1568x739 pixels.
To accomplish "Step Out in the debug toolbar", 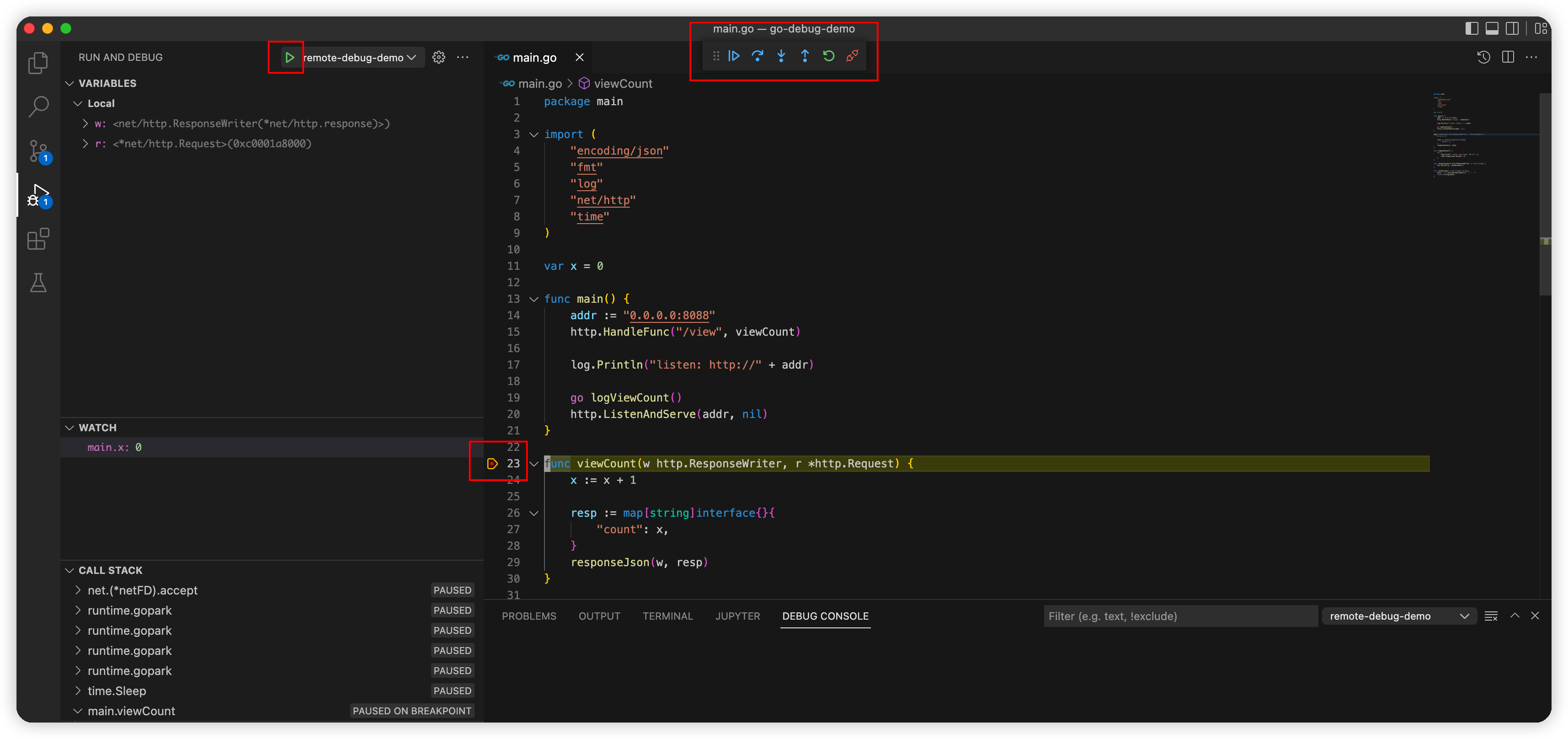I will (805, 56).
